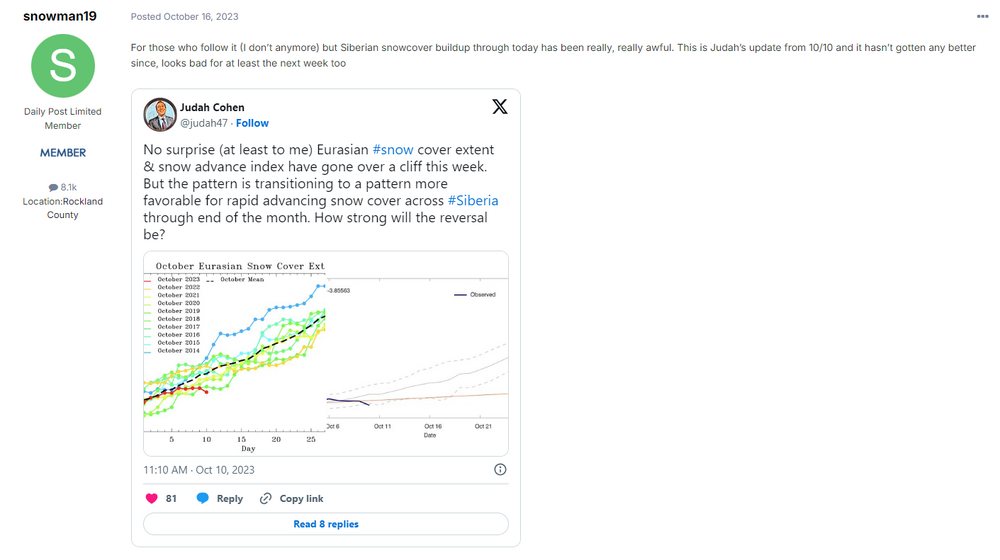This screenshot has width=1000, height=560.
Task: Open the post options ellipsis menu
Action: 982,17
